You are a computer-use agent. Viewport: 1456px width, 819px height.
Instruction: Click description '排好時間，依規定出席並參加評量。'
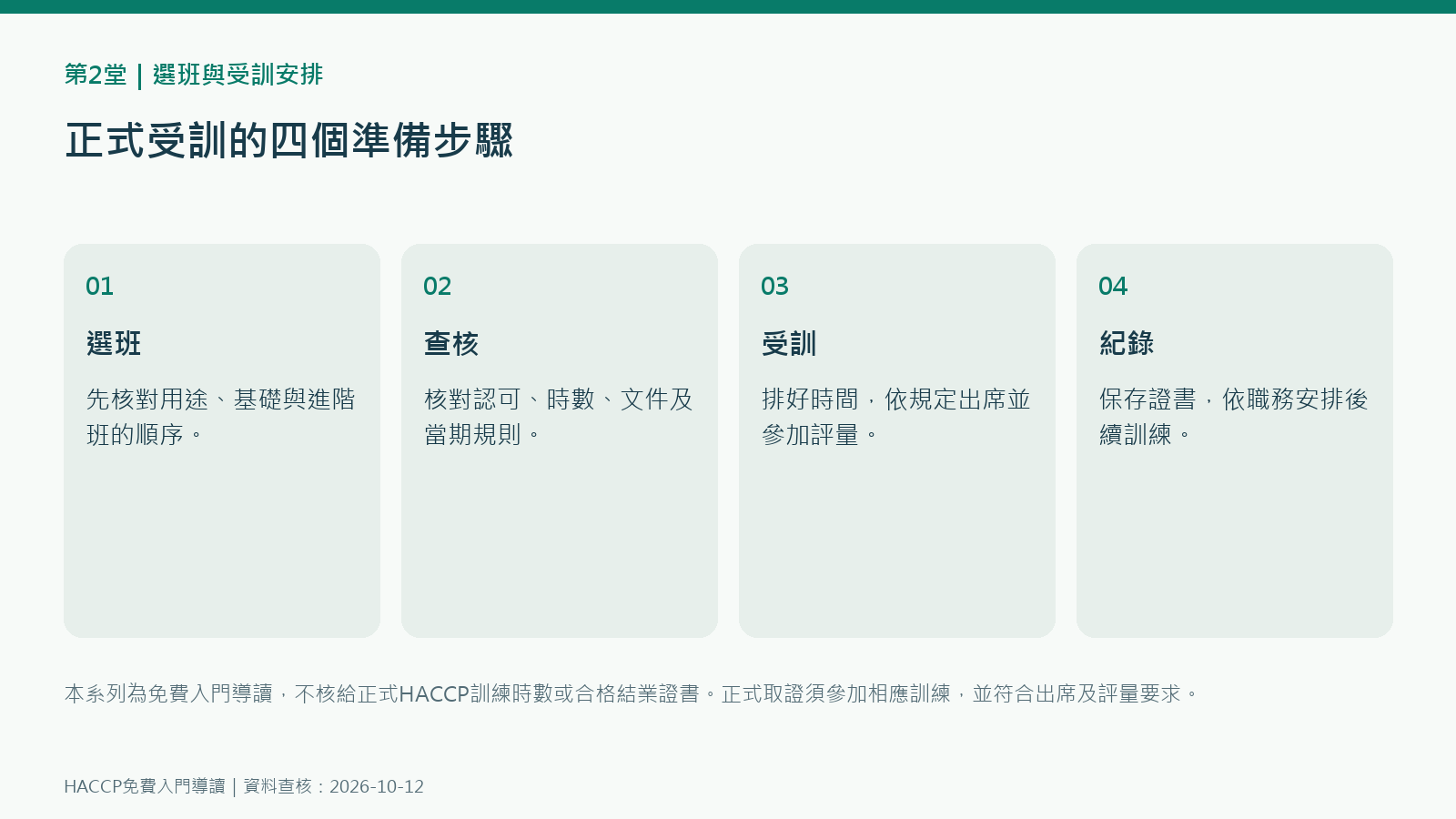pyautogui.click(x=896, y=417)
